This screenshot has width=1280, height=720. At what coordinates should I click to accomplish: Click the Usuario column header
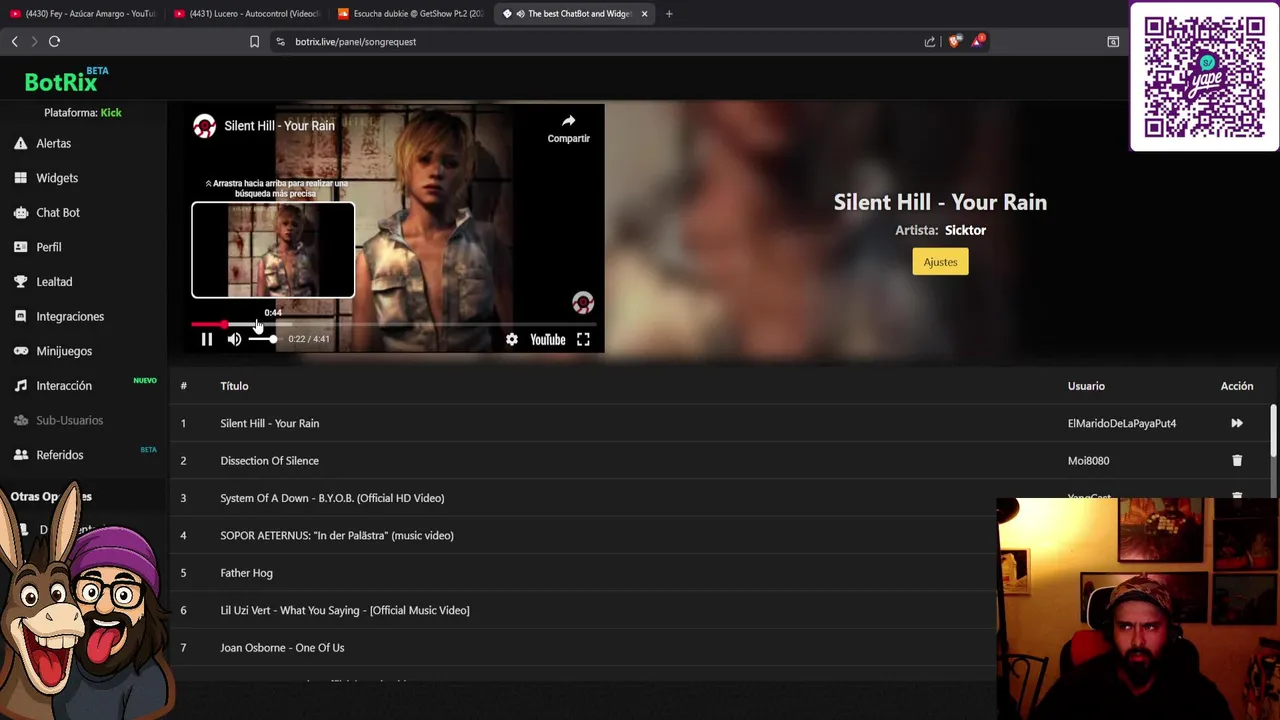pyautogui.click(x=1086, y=386)
